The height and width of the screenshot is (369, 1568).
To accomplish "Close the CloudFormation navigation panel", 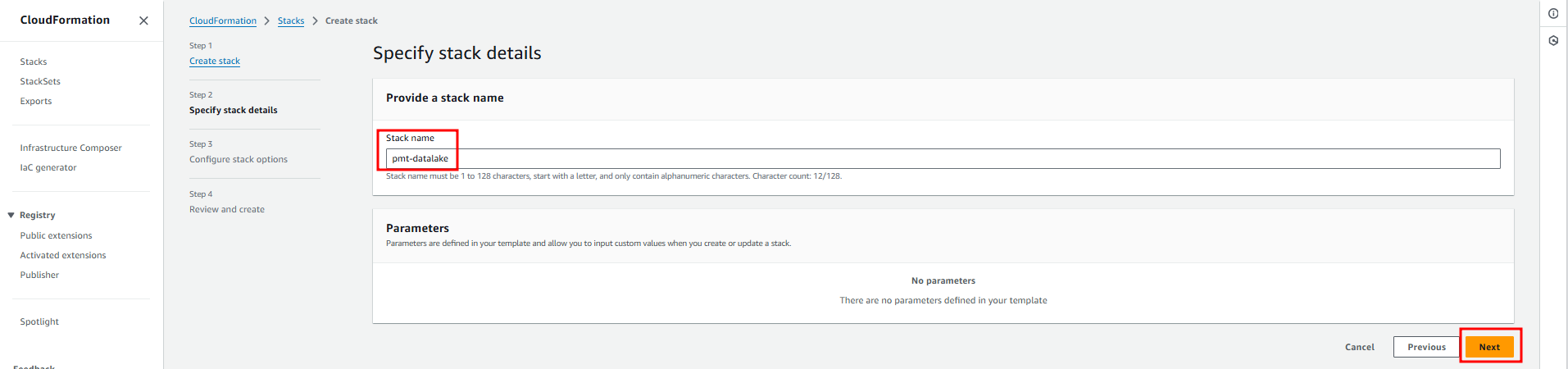I will [x=143, y=20].
